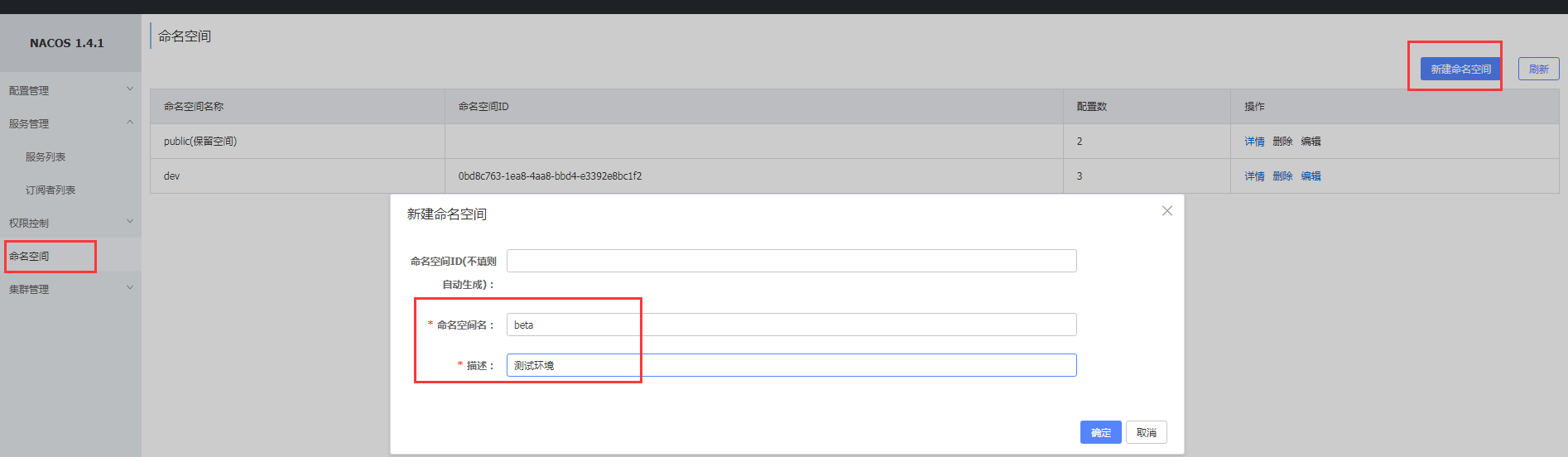Expand the 集群管理 menu chevron
The height and width of the screenshot is (457, 1568).
tap(129, 287)
